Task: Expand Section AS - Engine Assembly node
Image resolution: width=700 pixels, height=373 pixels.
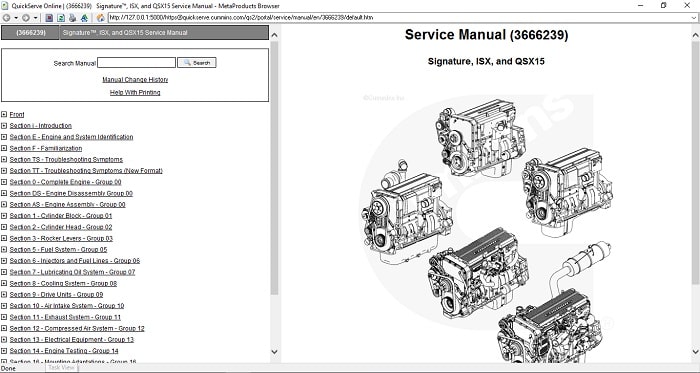Action: coord(4,205)
